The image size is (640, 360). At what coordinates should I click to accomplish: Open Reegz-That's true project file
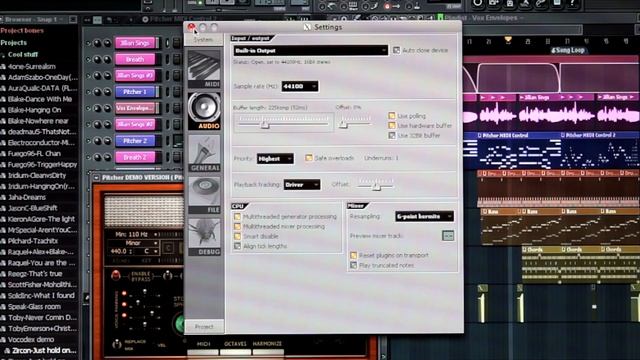click(x=35, y=273)
